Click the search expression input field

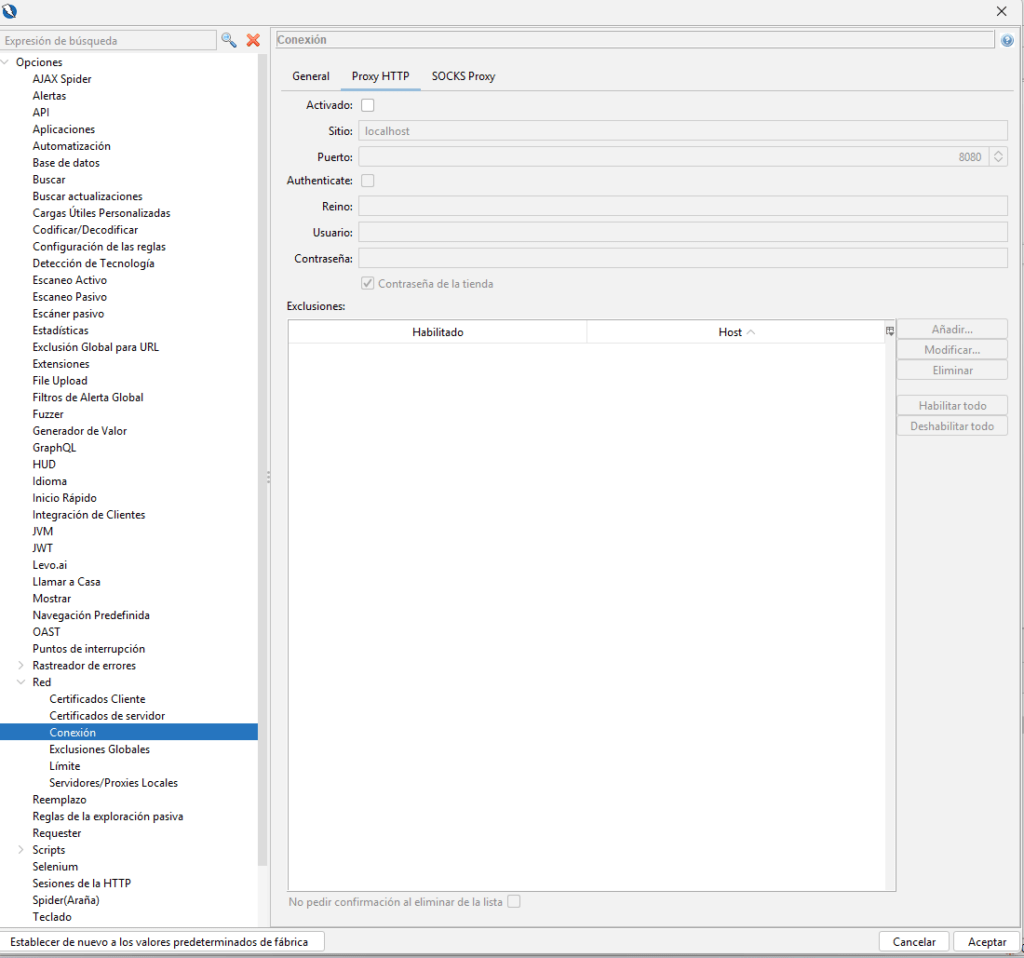coord(108,41)
